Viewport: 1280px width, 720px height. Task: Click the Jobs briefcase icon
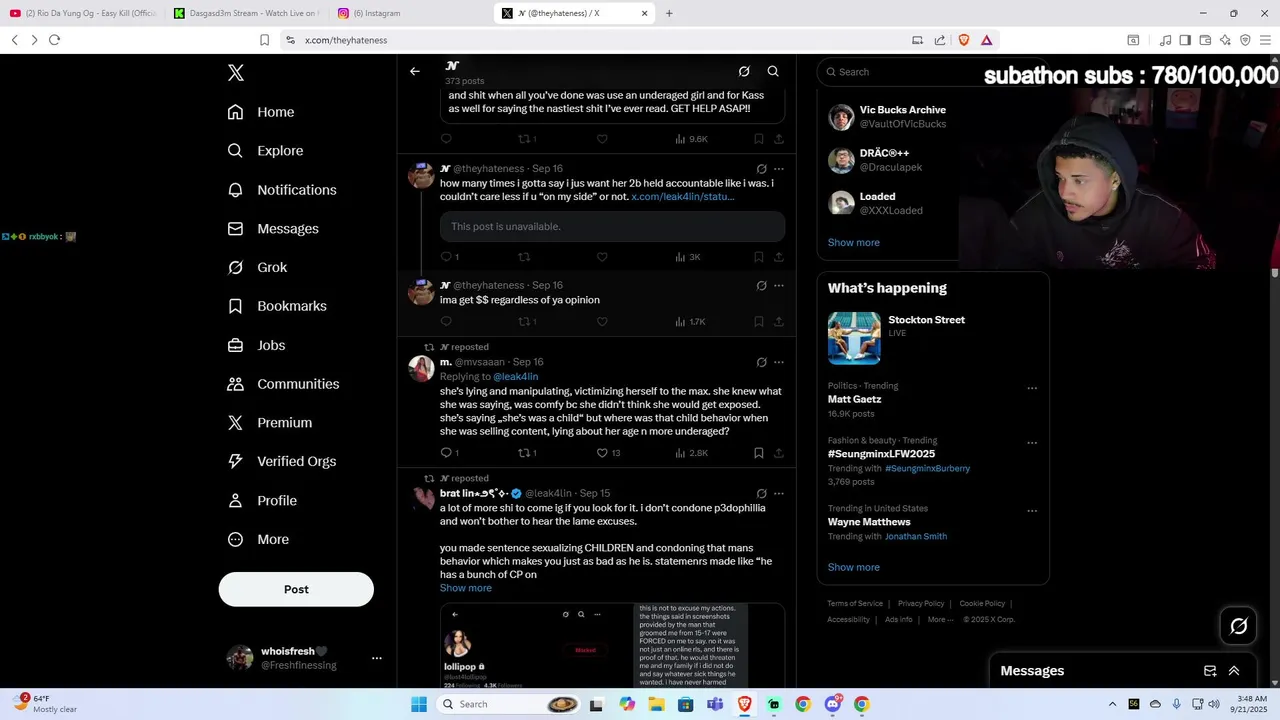235,345
